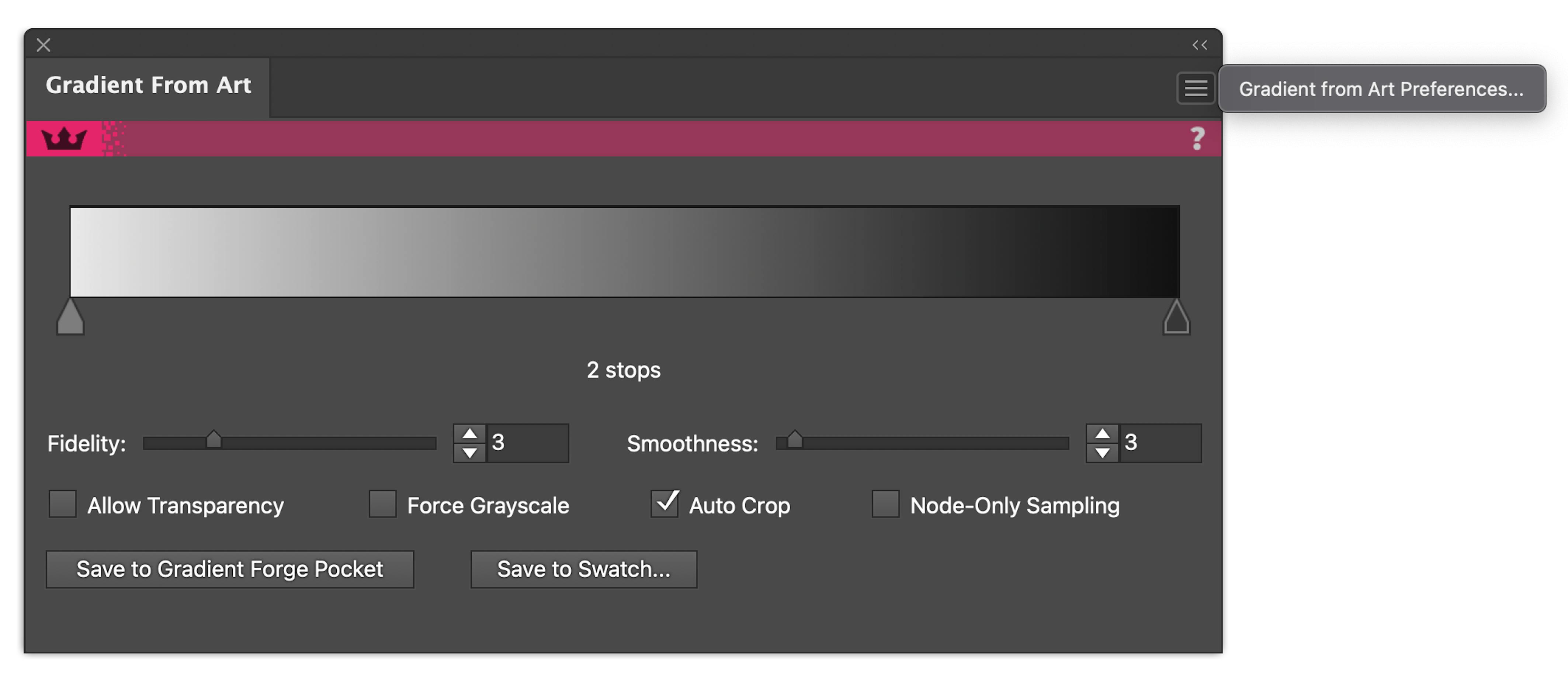1568x683 pixels.
Task: Select the right black gradient stop
Action: point(1176,316)
